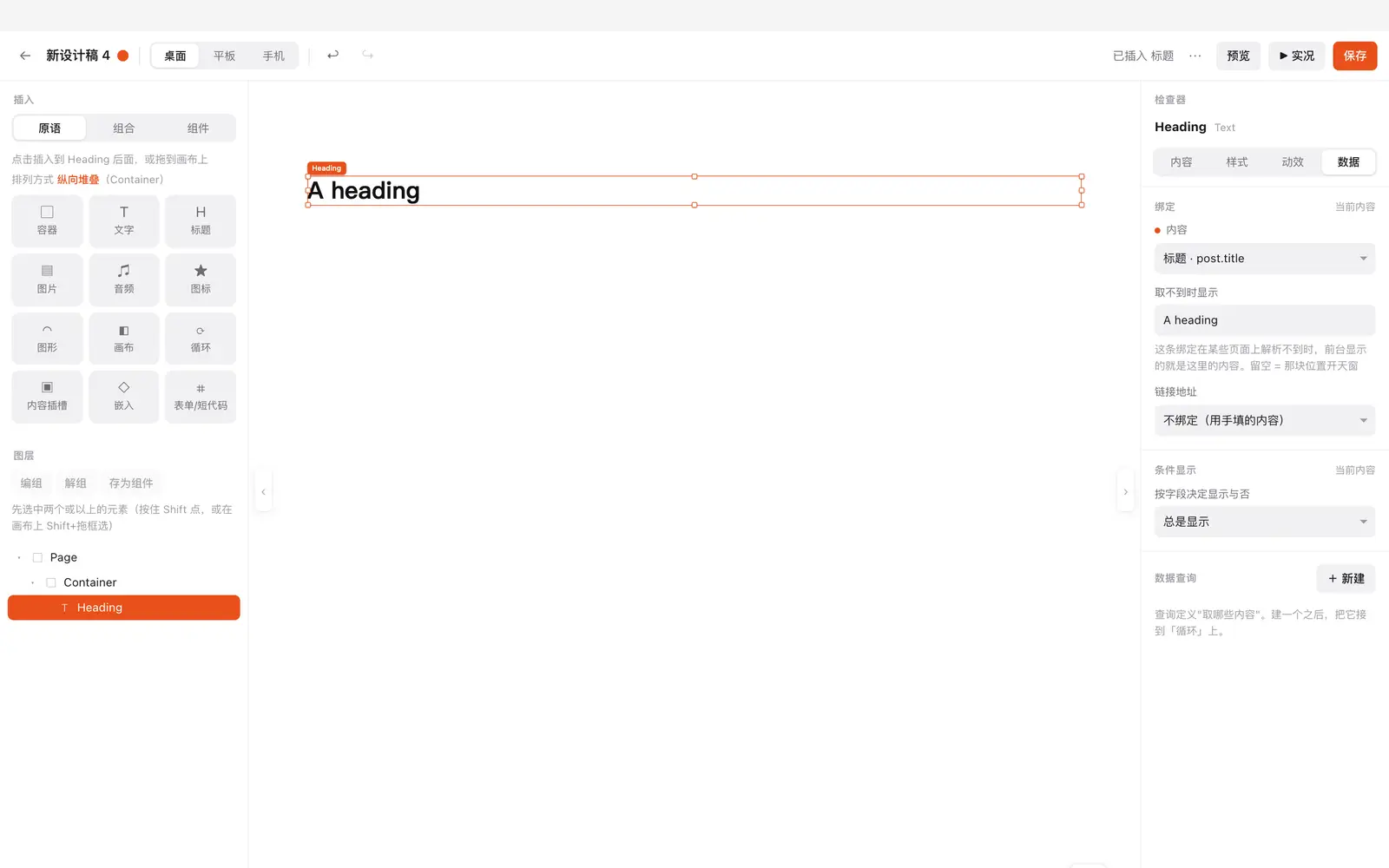
Task: Insert an 音频 audio element
Action: pyautogui.click(x=124, y=279)
